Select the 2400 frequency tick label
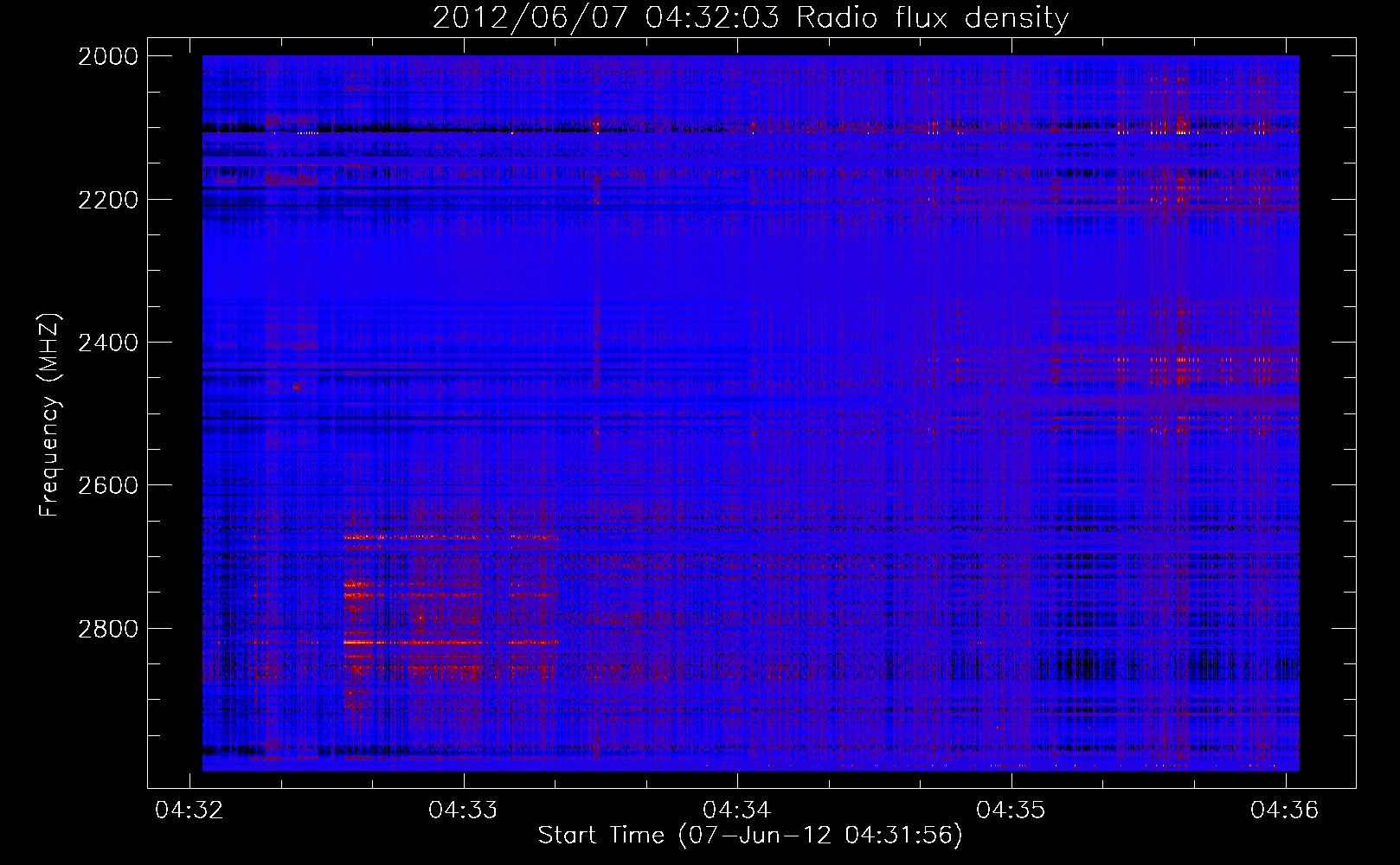This screenshot has width=1400, height=865. coord(108,343)
